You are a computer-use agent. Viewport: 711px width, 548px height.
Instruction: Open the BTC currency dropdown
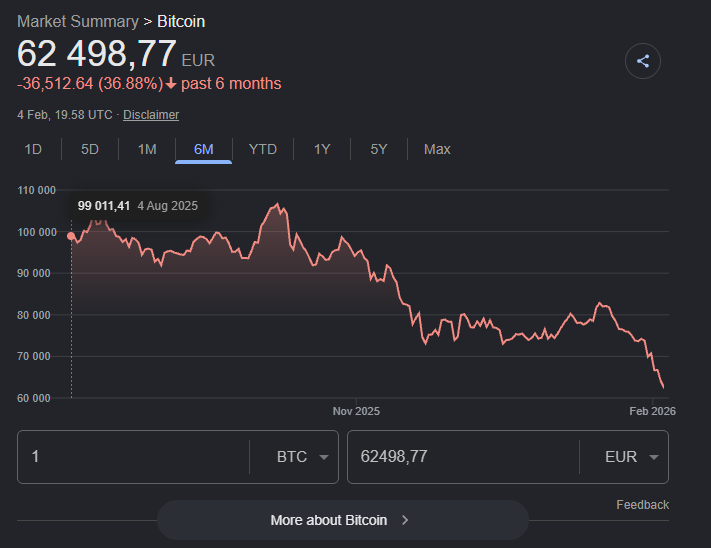coord(303,456)
